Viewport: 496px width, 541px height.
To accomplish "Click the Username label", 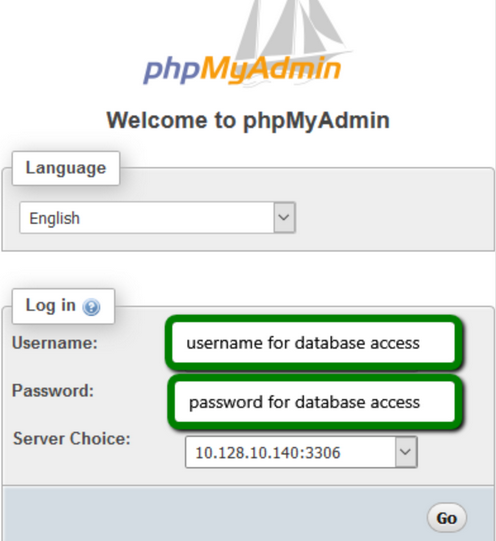I will [x=55, y=343].
